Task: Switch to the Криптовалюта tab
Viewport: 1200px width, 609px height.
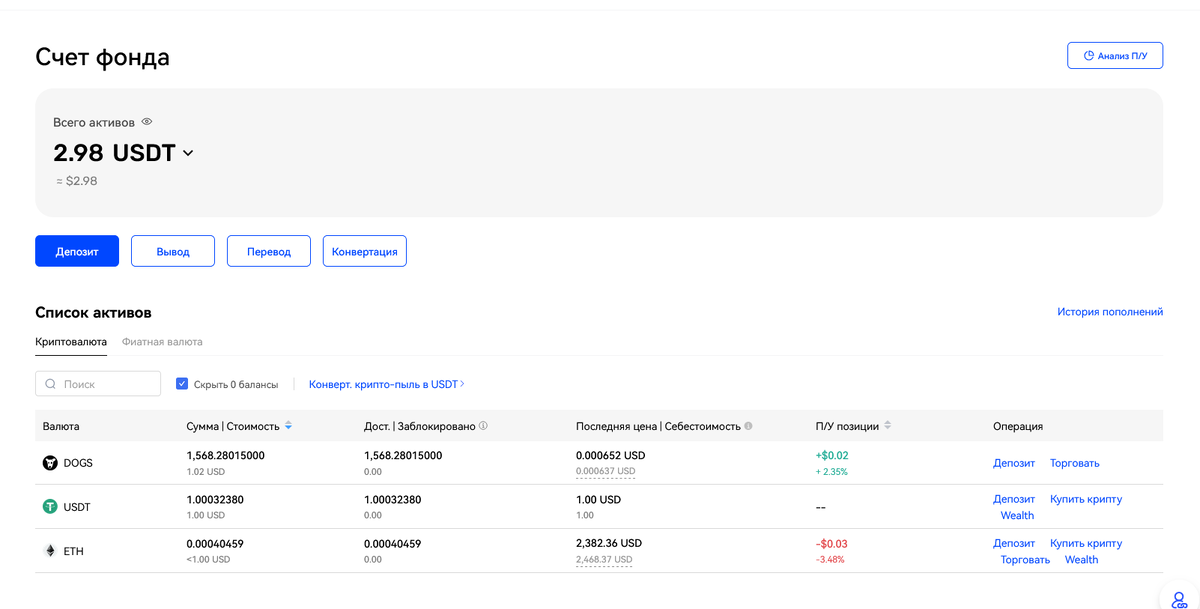Action: 71,342
